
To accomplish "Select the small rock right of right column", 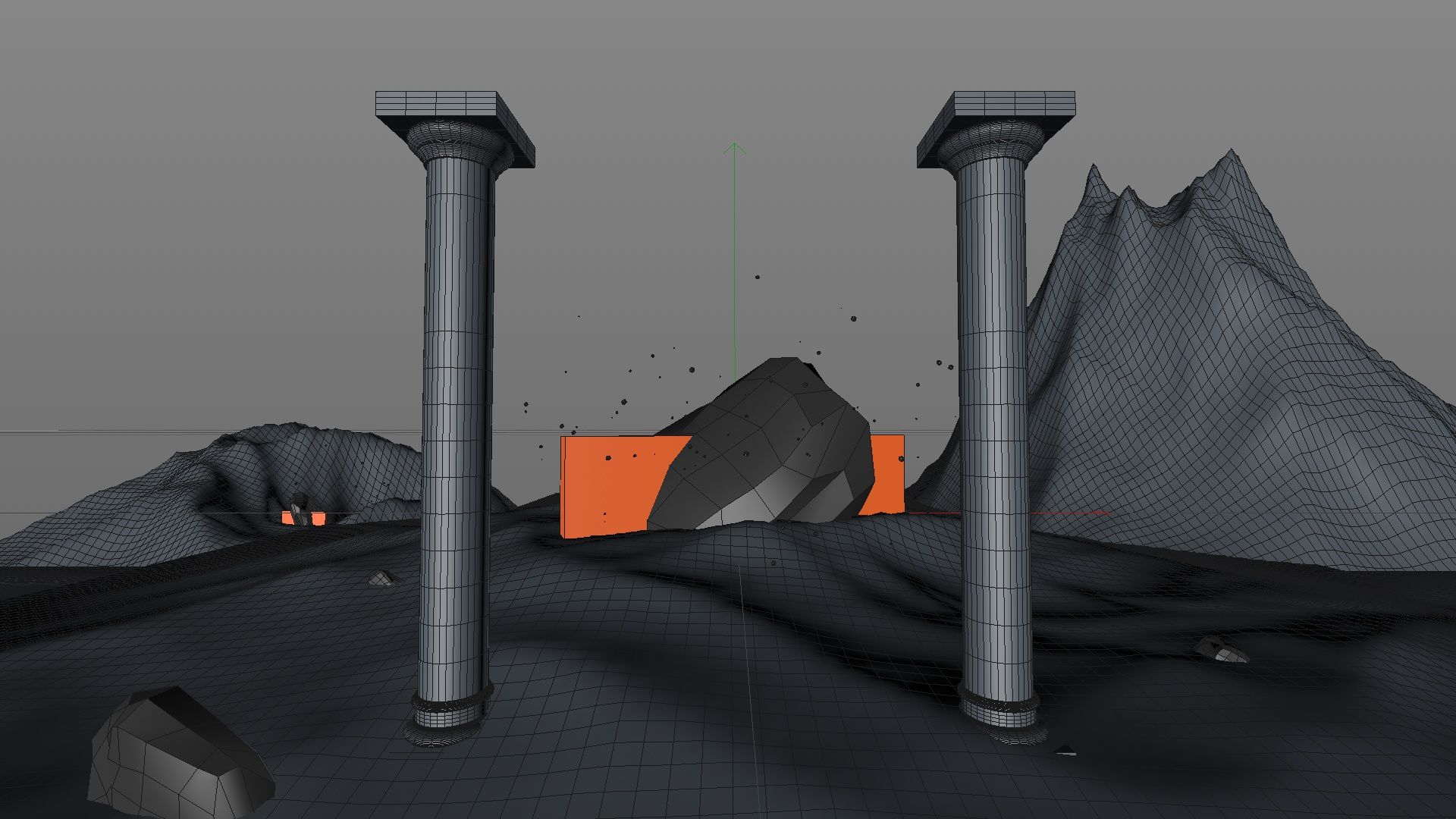I will [1221, 650].
